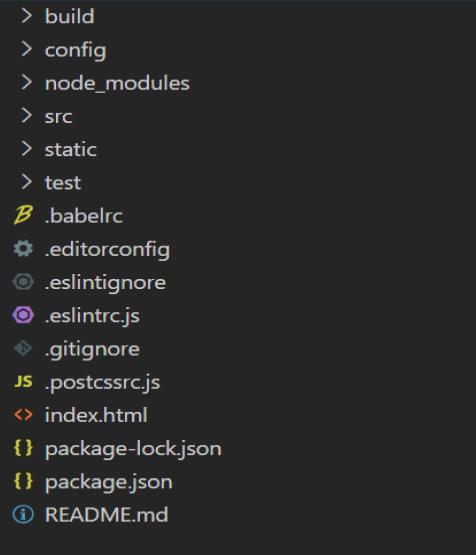Click the Babel icon beside .babelrc
This screenshot has height=555, width=476.
click(23, 215)
